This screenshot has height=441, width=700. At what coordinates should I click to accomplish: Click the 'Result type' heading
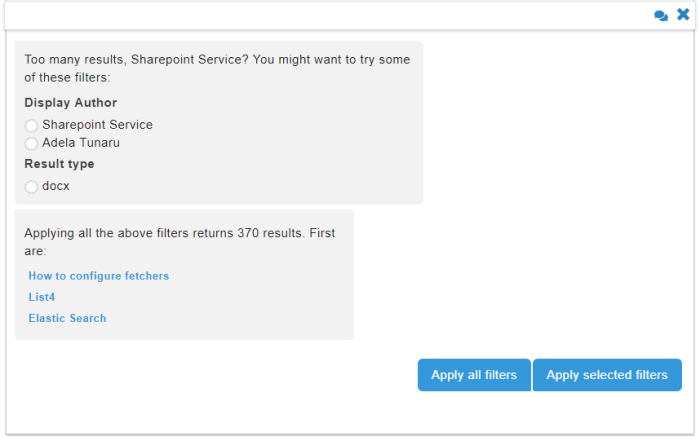(x=59, y=164)
